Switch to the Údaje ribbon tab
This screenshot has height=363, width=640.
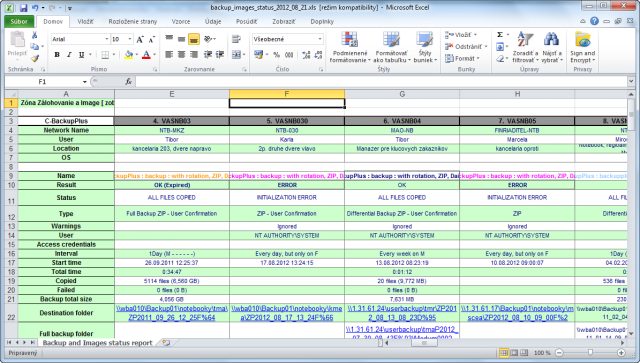coord(213,22)
